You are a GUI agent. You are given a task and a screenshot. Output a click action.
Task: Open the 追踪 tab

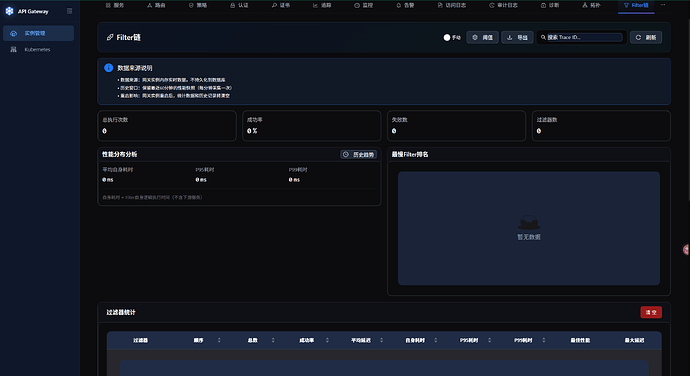click(322, 5)
